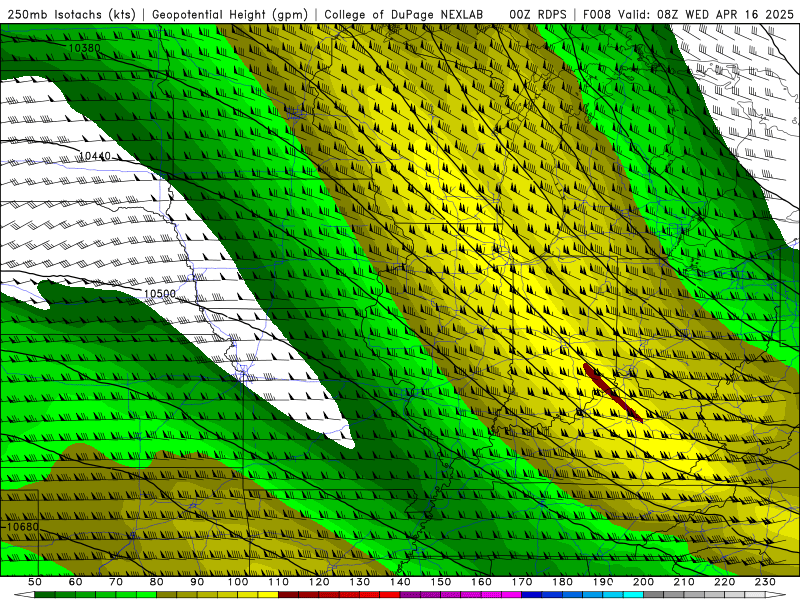Click the 150 value on the color scale

coord(441,582)
